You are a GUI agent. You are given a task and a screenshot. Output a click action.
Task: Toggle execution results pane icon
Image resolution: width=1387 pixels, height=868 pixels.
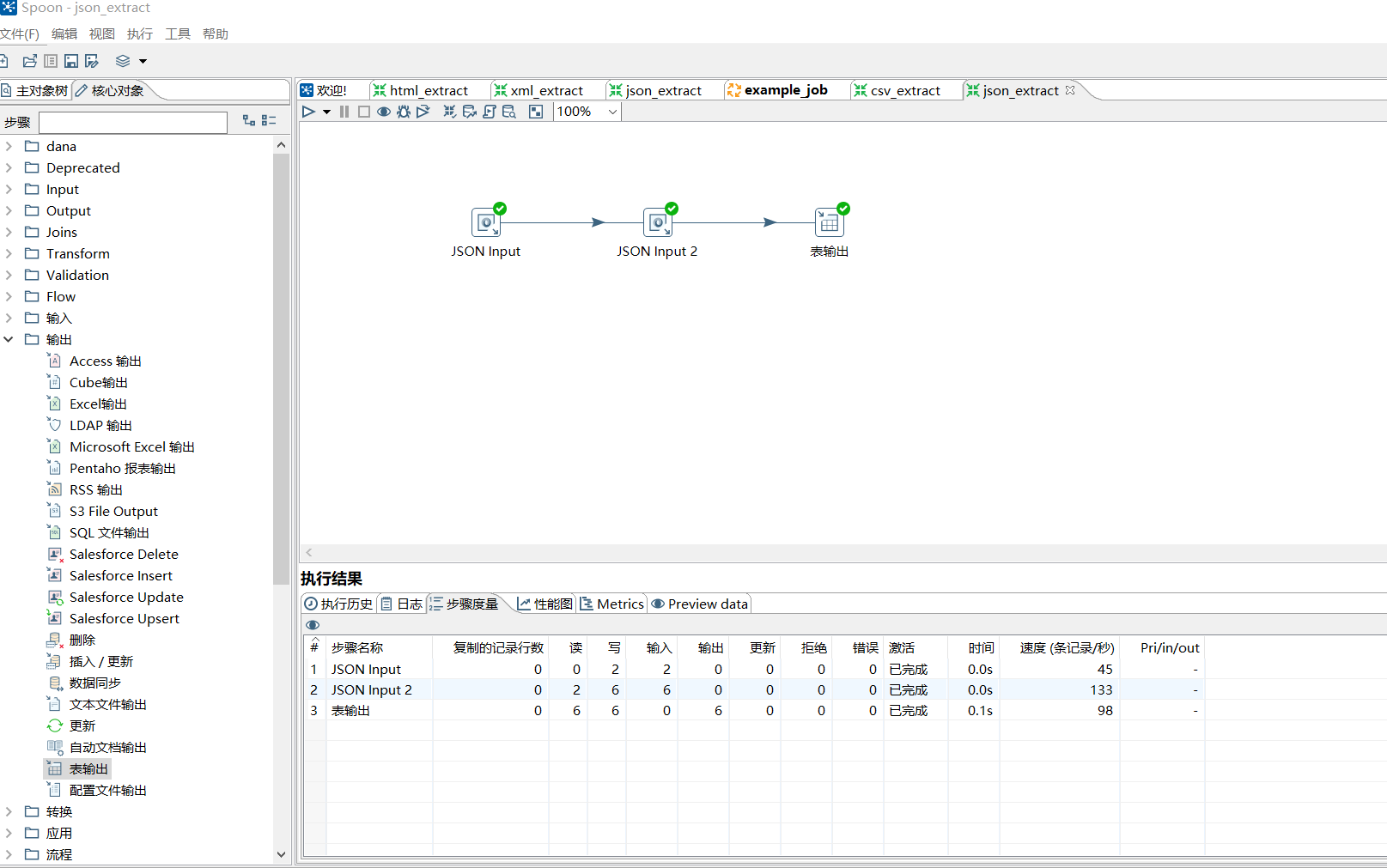pyautogui.click(x=536, y=112)
